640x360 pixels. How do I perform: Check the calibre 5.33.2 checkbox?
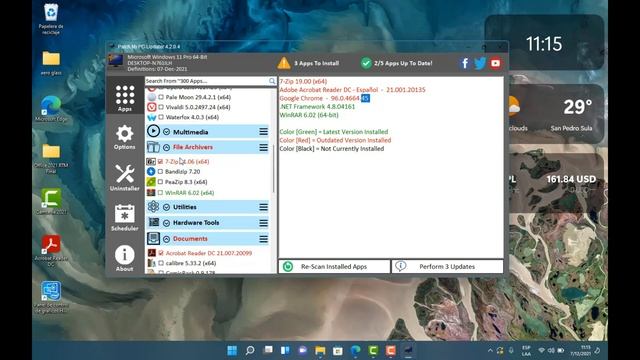click(x=161, y=263)
